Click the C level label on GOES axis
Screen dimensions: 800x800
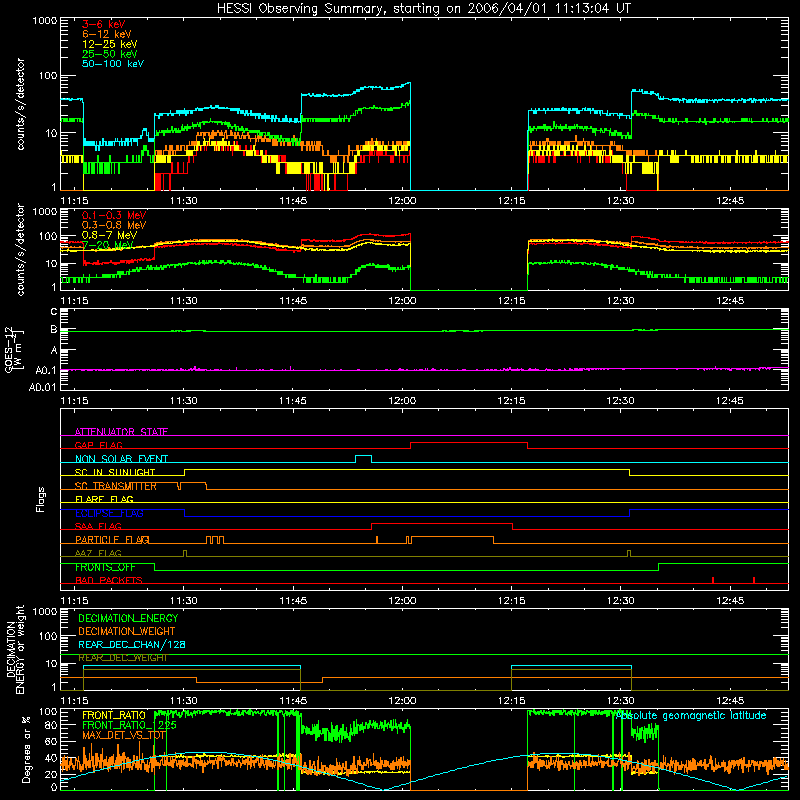54,312
